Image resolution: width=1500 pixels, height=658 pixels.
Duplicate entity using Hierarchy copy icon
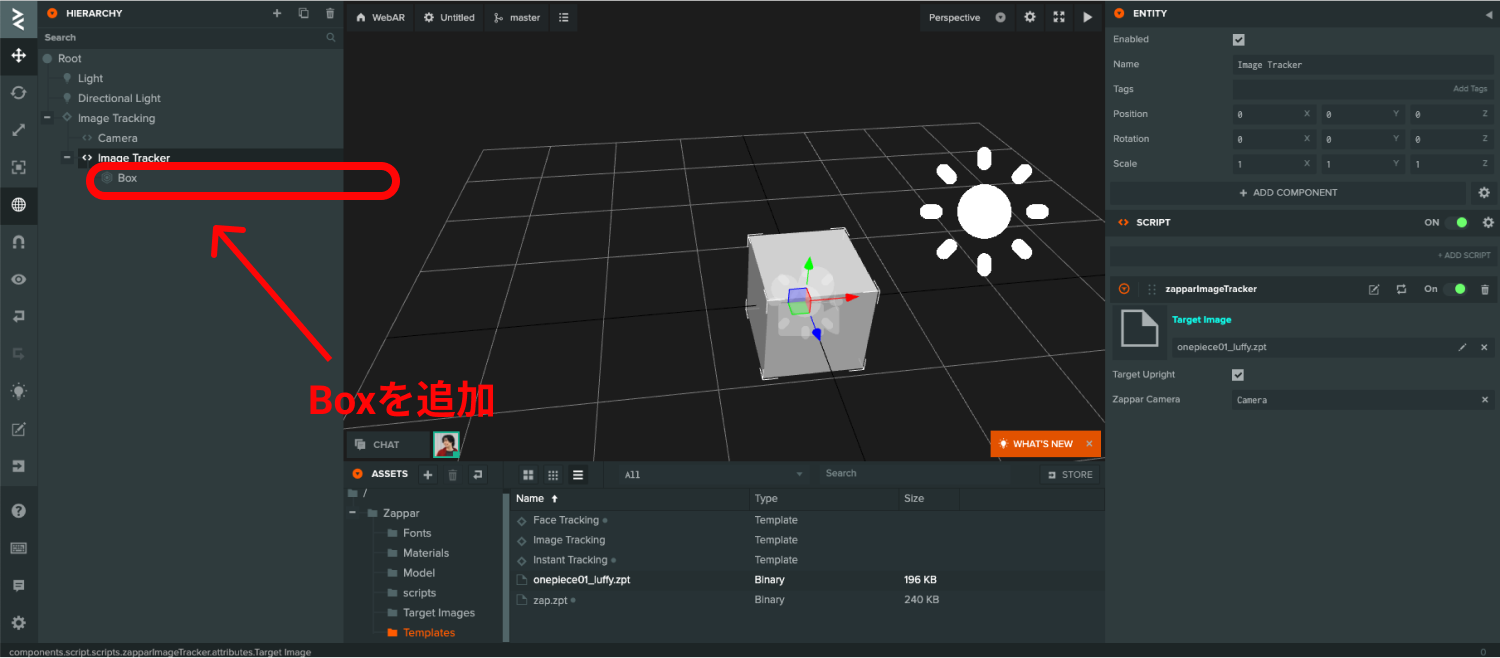[304, 13]
